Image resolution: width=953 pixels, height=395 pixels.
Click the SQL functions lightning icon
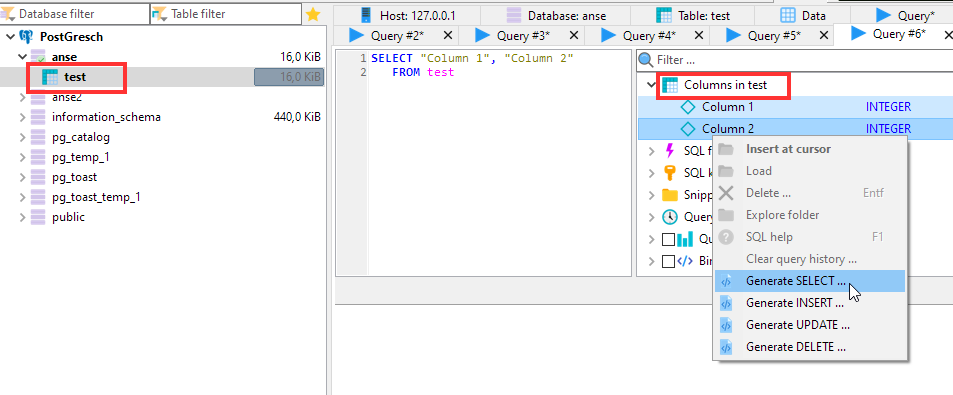pyautogui.click(x=670, y=151)
